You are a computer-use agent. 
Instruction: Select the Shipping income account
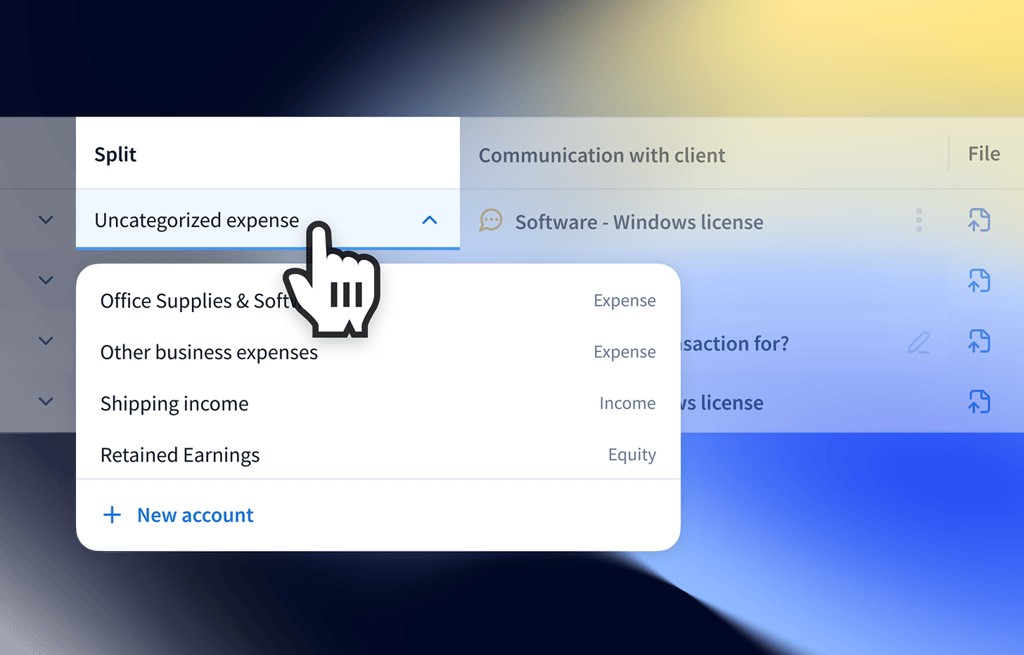coord(174,404)
